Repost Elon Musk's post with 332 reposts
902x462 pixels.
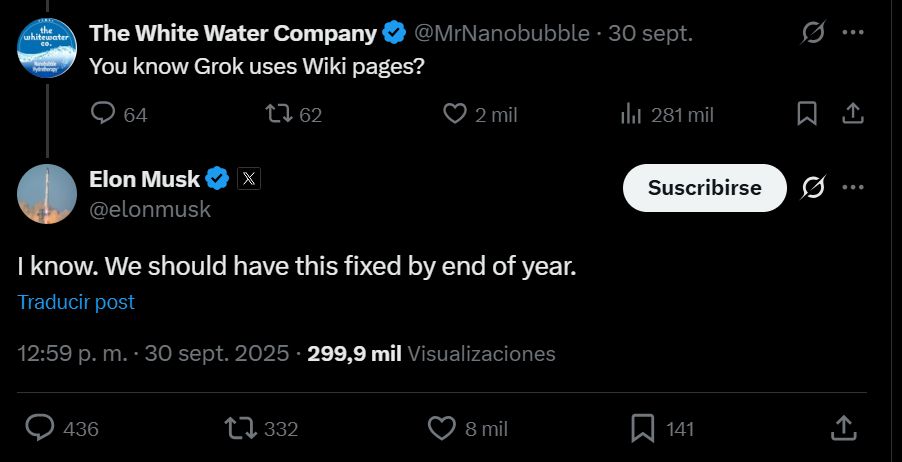(x=239, y=428)
